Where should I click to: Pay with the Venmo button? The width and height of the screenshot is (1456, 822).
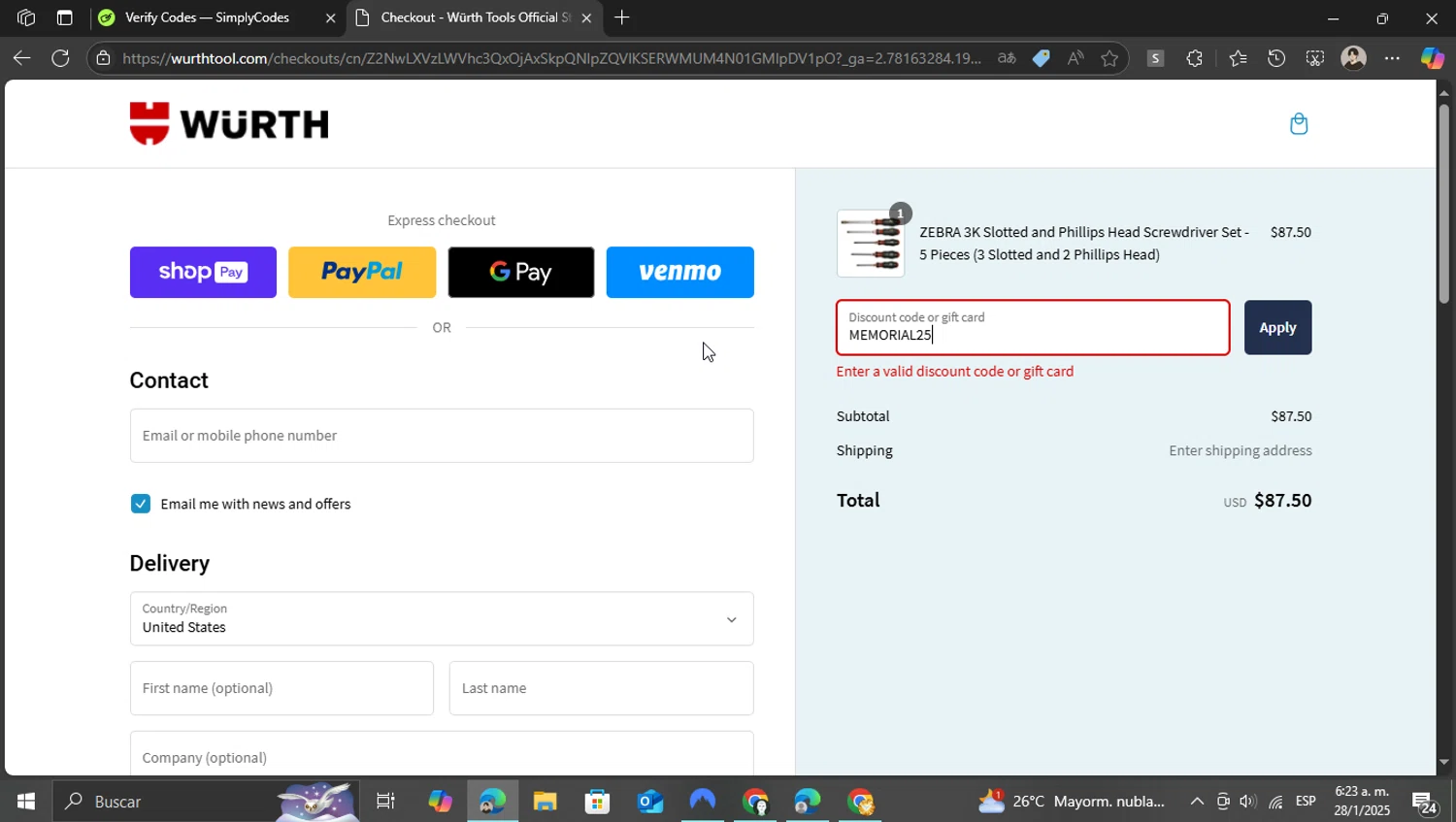(680, 272)
